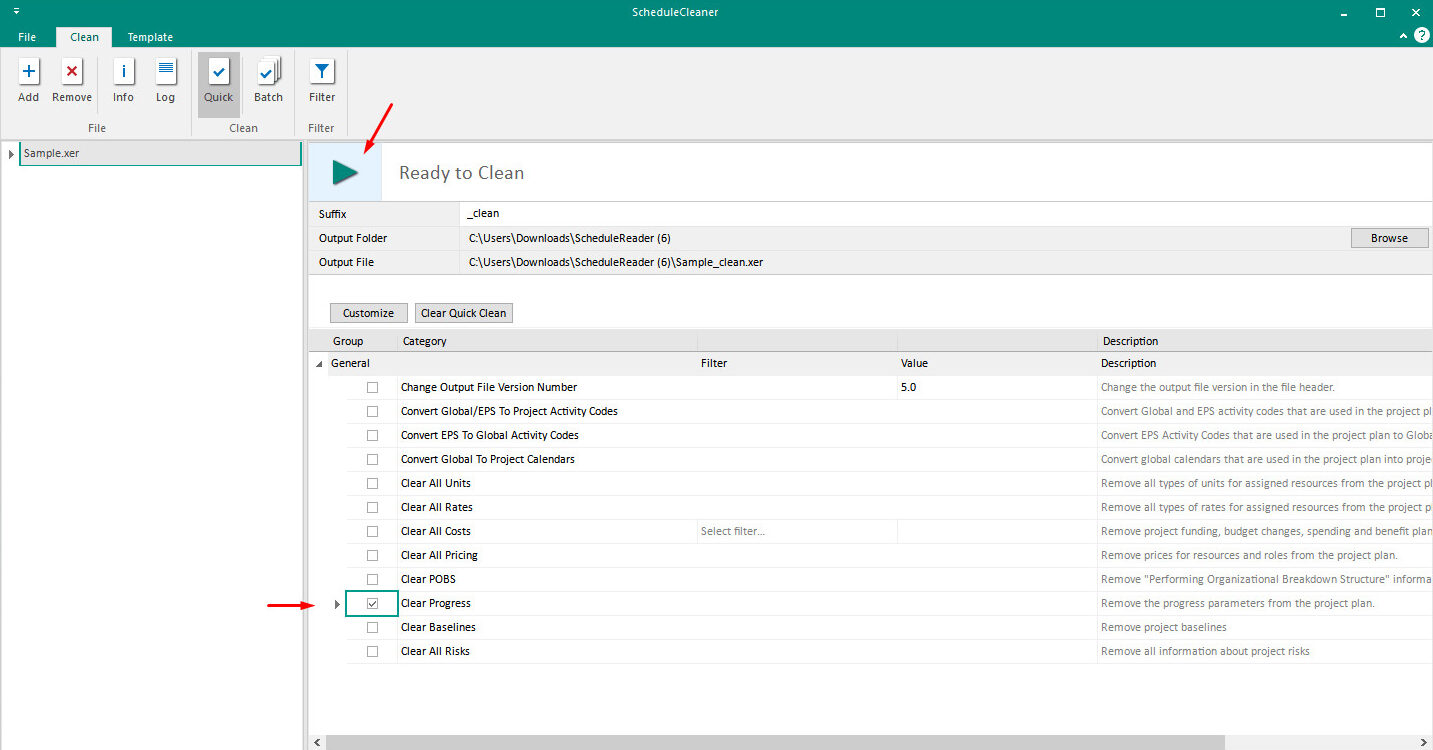This screenshot has width=1433, height=750.
Task: Open the File menu tab
Action: pos(27,37)
